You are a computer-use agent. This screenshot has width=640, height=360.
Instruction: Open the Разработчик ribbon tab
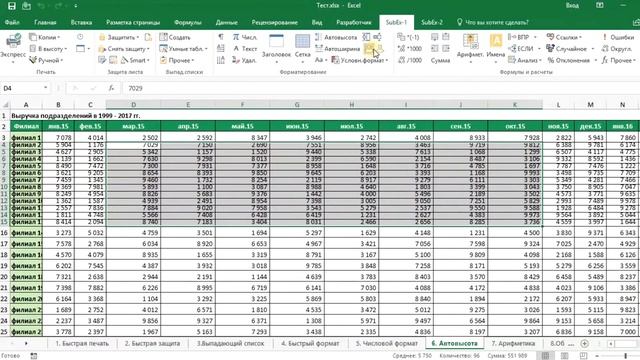354,22
